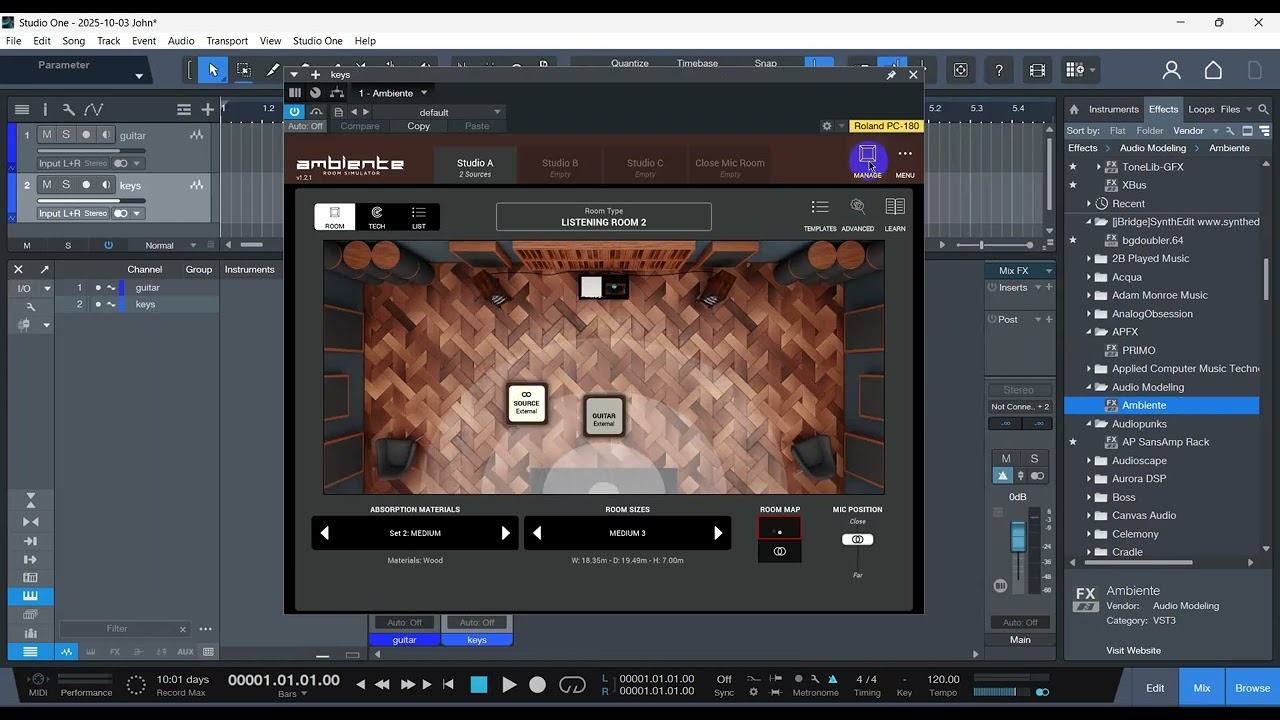This screenshot has width=1280, height=720.
Task: Adjust the Mic Position Close/Far slider
Action: (x=857, y=540)
